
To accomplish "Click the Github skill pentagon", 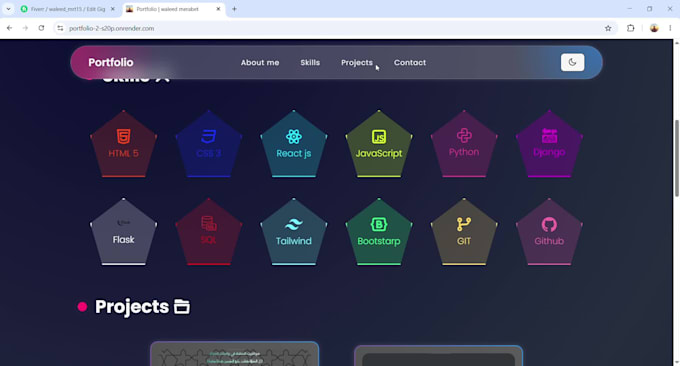I will pos(549,232).
